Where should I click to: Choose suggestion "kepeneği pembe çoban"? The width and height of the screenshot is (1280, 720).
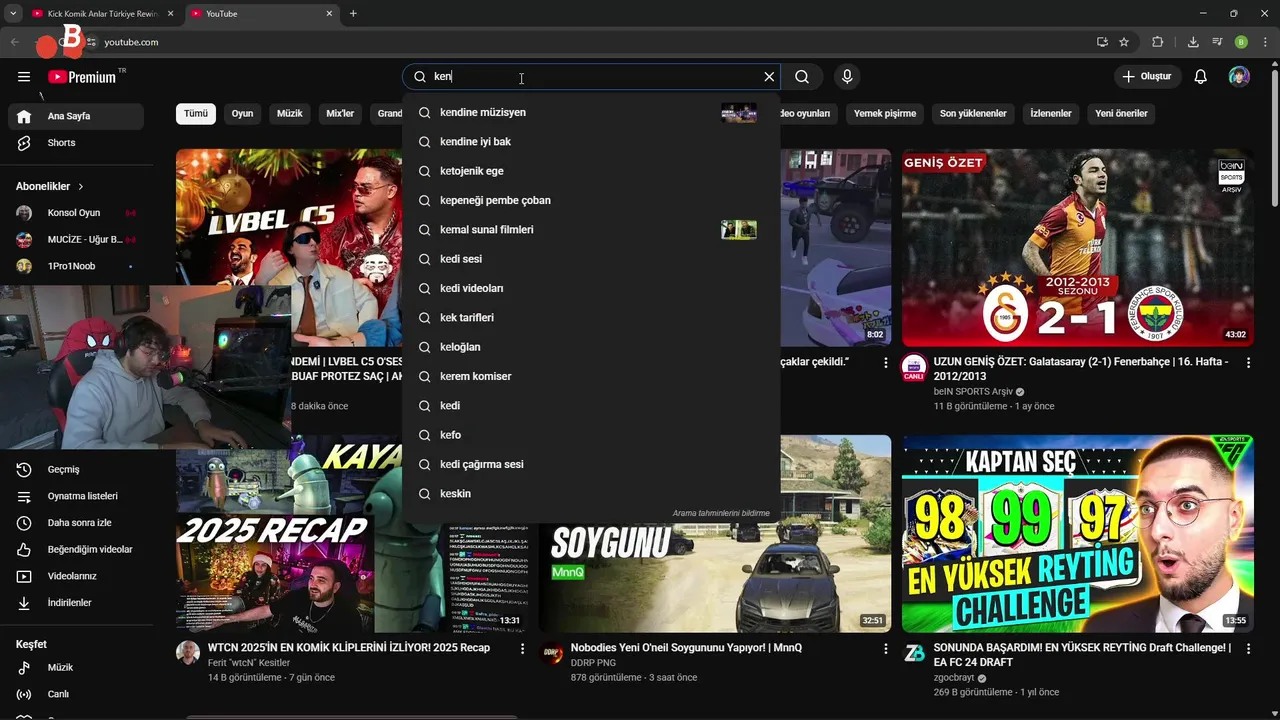[x=591, y=200]
